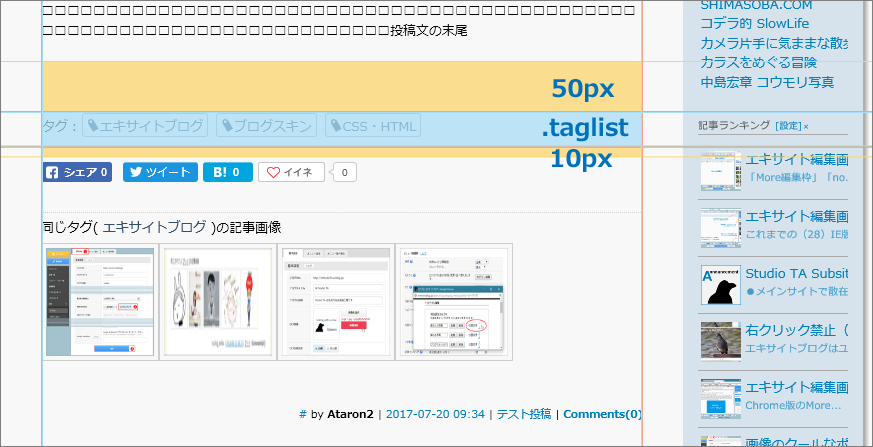Click the Twitter ツイート button
873x447 pixels.
click(160, 173)
